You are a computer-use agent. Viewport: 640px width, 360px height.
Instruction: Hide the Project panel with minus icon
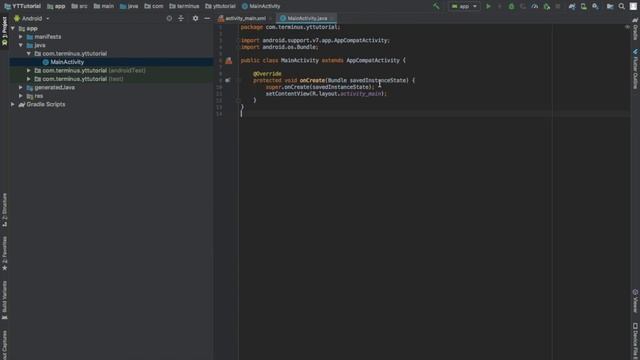(207, 18)
